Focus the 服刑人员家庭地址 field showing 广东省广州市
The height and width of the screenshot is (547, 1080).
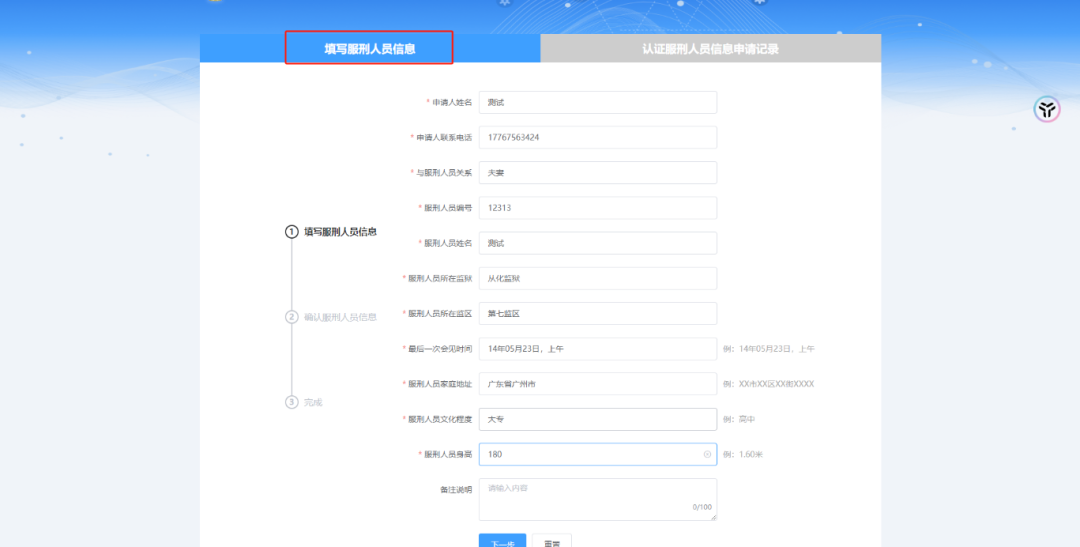pyautogui.click(x=597, y=384)
